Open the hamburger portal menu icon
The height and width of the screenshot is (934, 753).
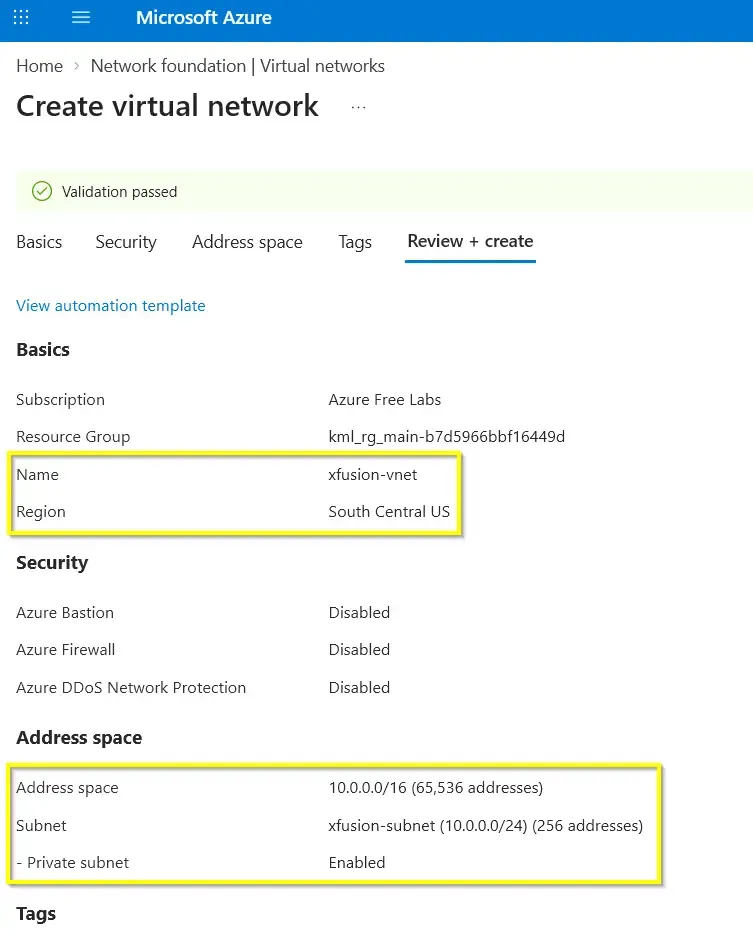click(x=80, y=17)
